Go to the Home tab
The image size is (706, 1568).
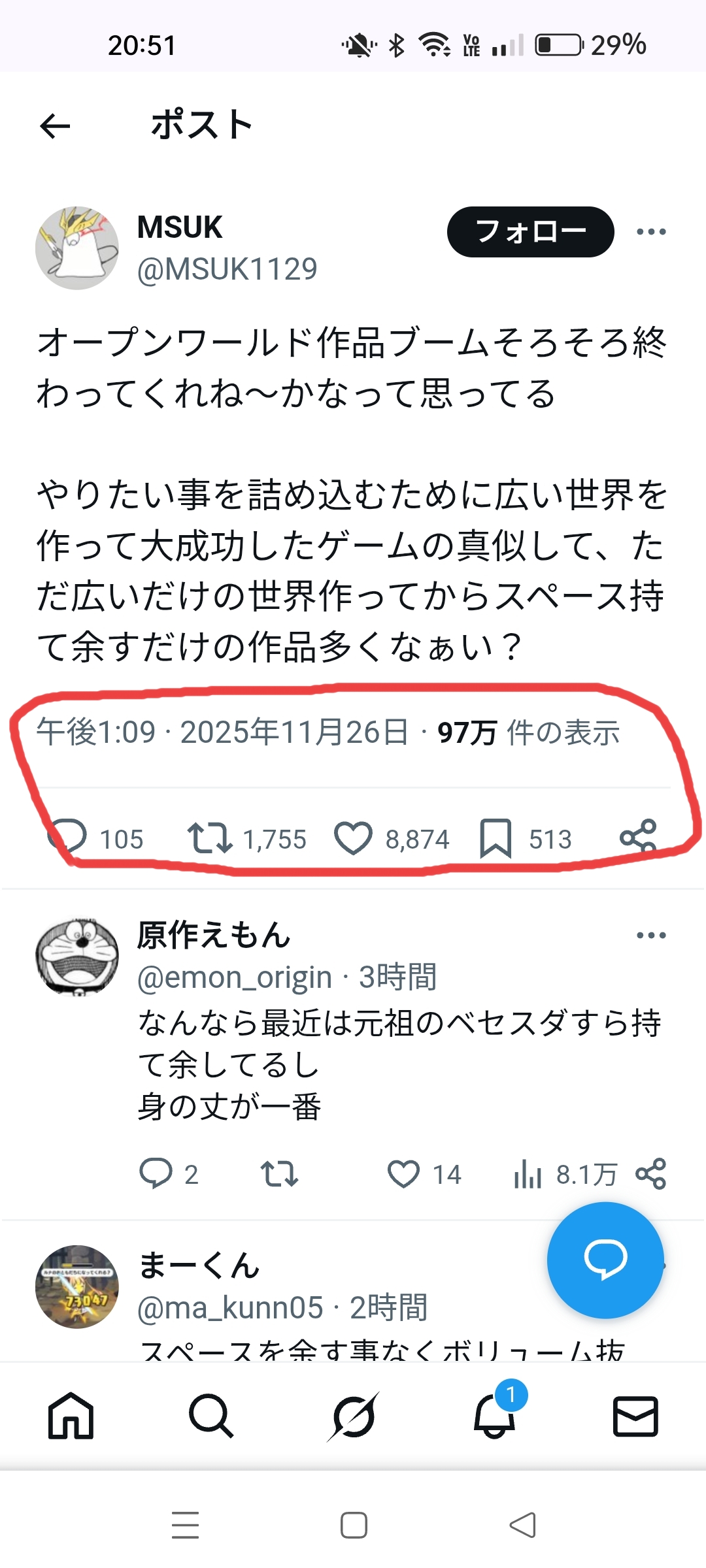[x=71, y=1416]
